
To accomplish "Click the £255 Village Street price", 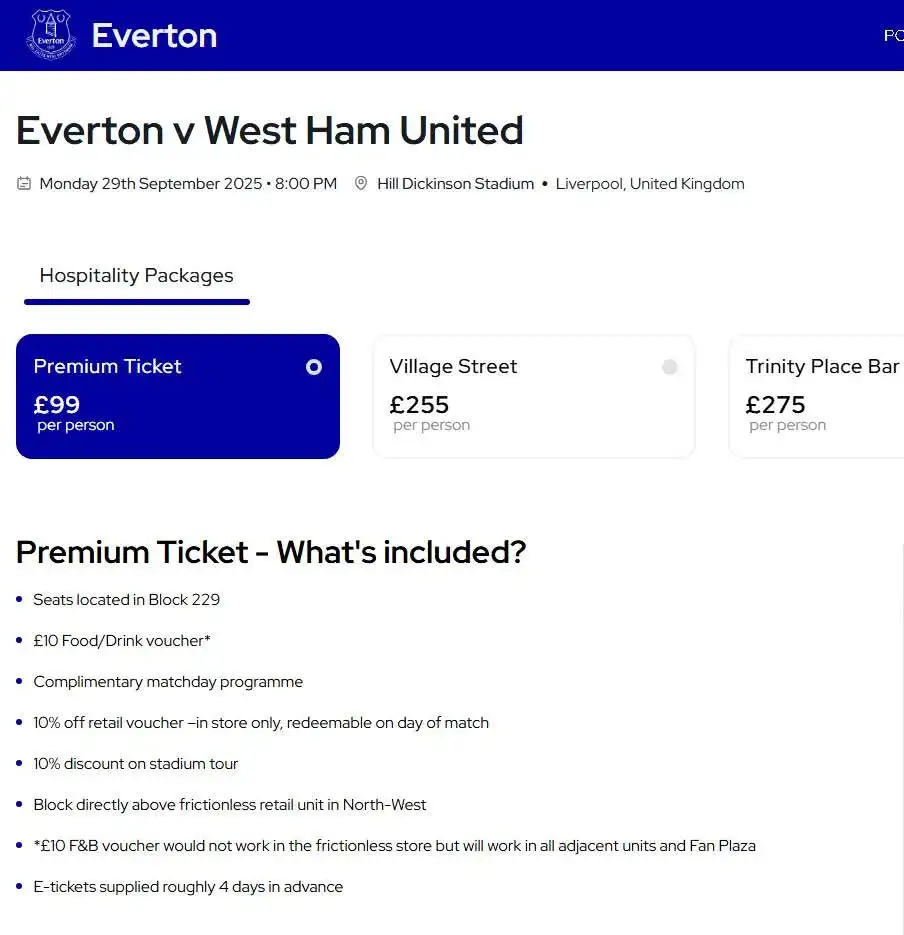I will click(419, 405).
